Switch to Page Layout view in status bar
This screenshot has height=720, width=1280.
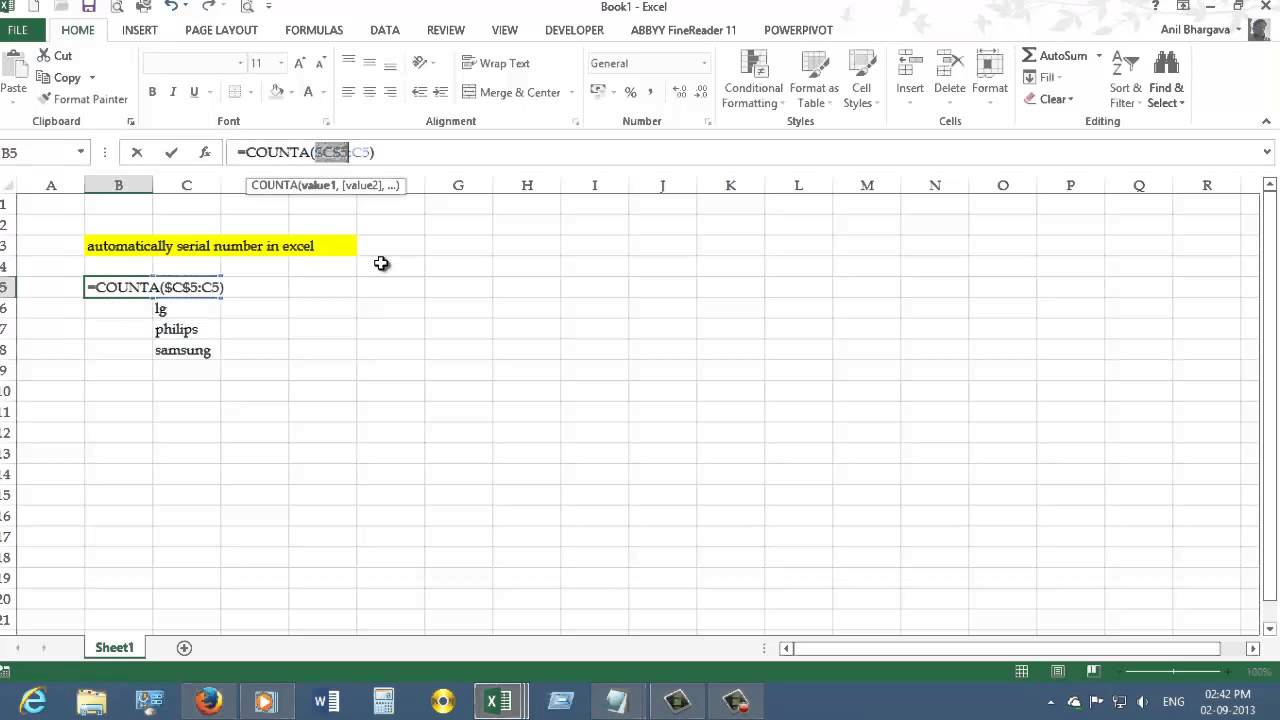click(1058, 671)
